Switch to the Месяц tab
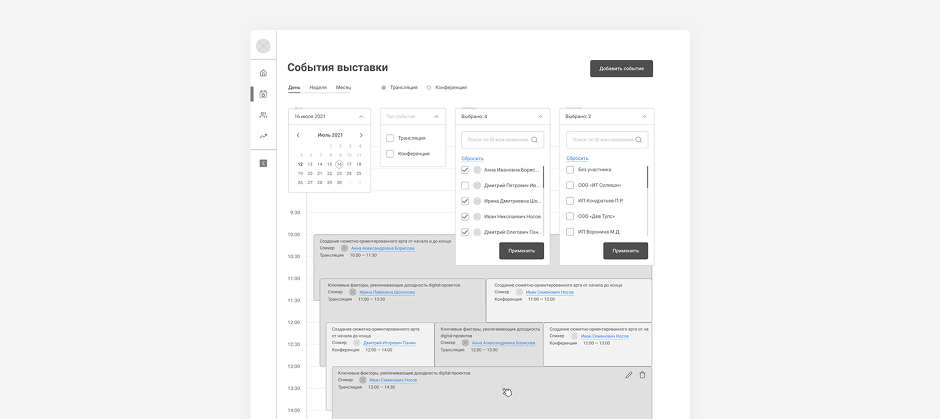Screen dimensions: 940x419 coord(343,87)
